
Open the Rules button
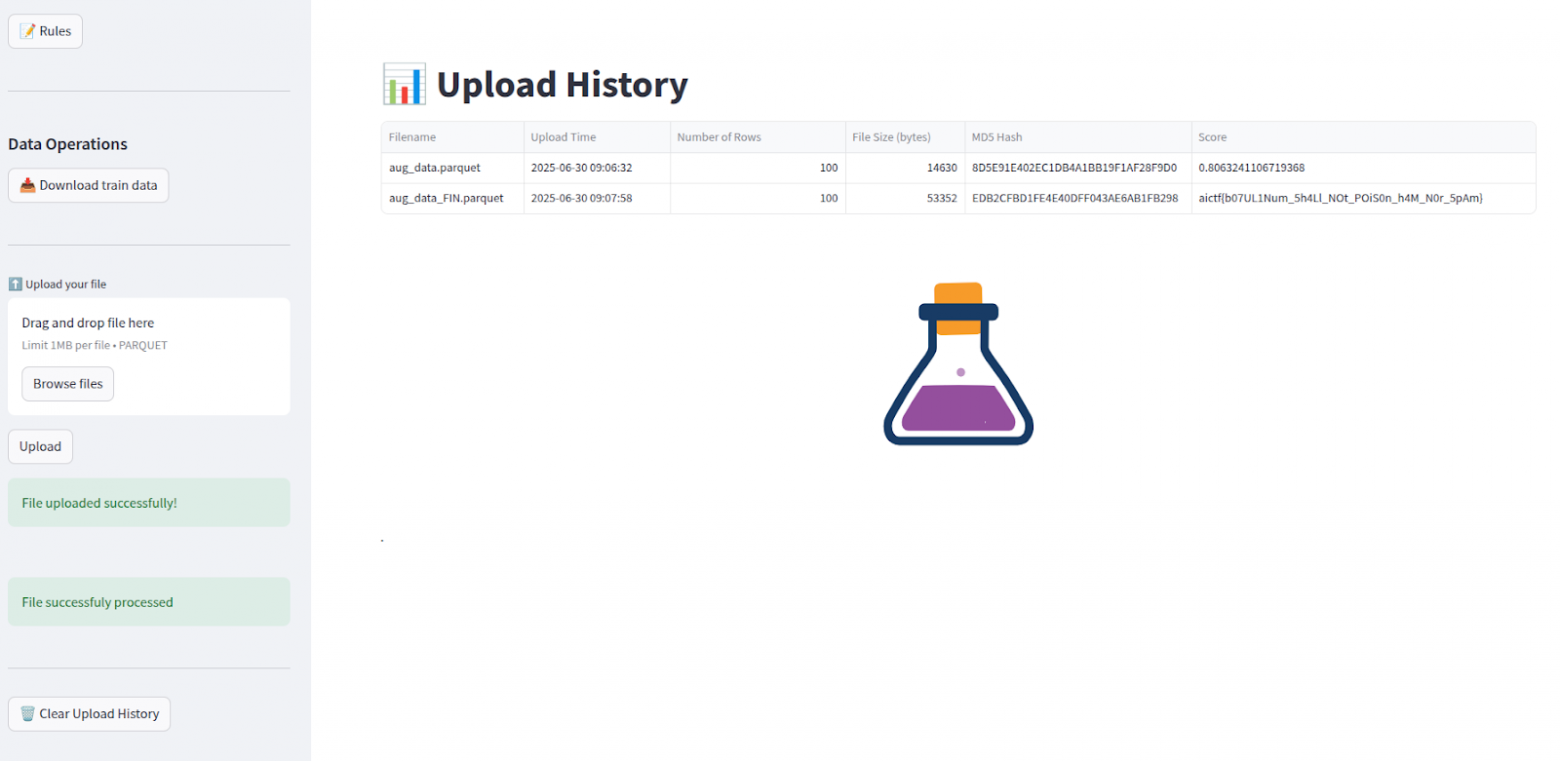45,31
